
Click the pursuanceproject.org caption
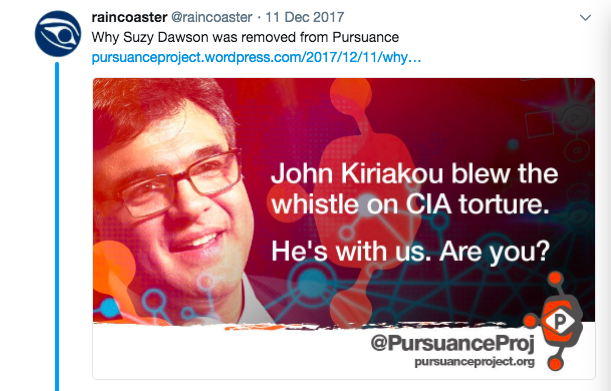tap(474, 362)
